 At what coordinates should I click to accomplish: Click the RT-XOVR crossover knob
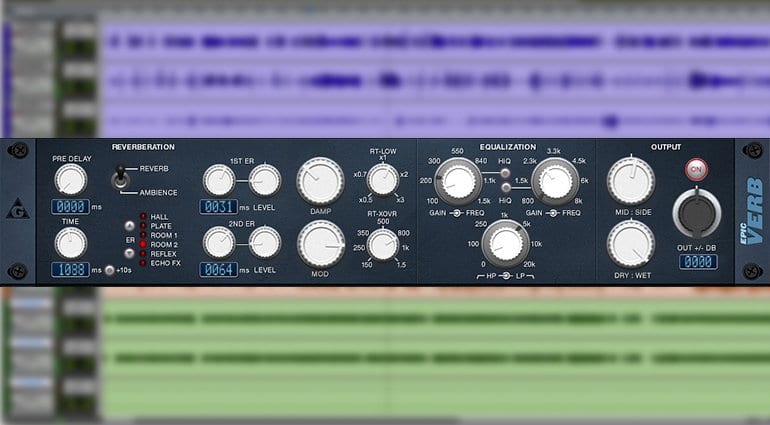click(x=383, y=244)
